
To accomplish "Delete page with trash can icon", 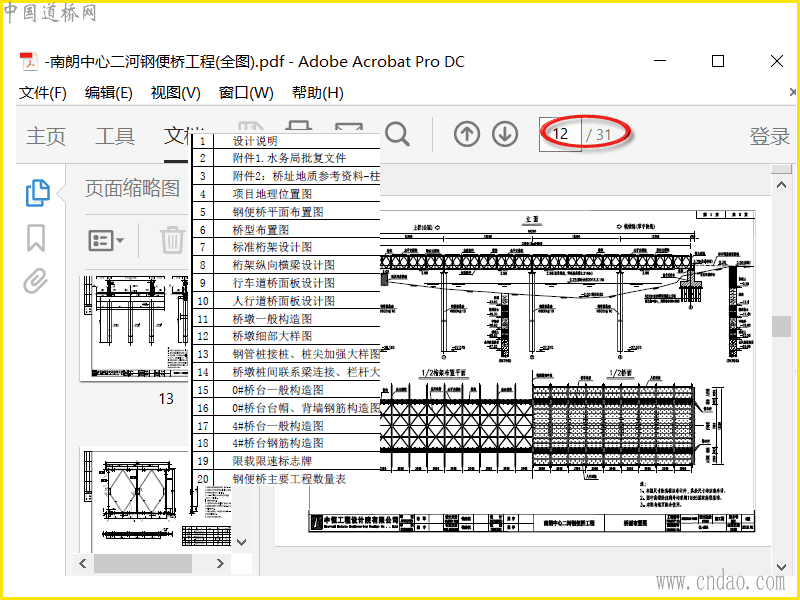I will click(x=172, y=240).
